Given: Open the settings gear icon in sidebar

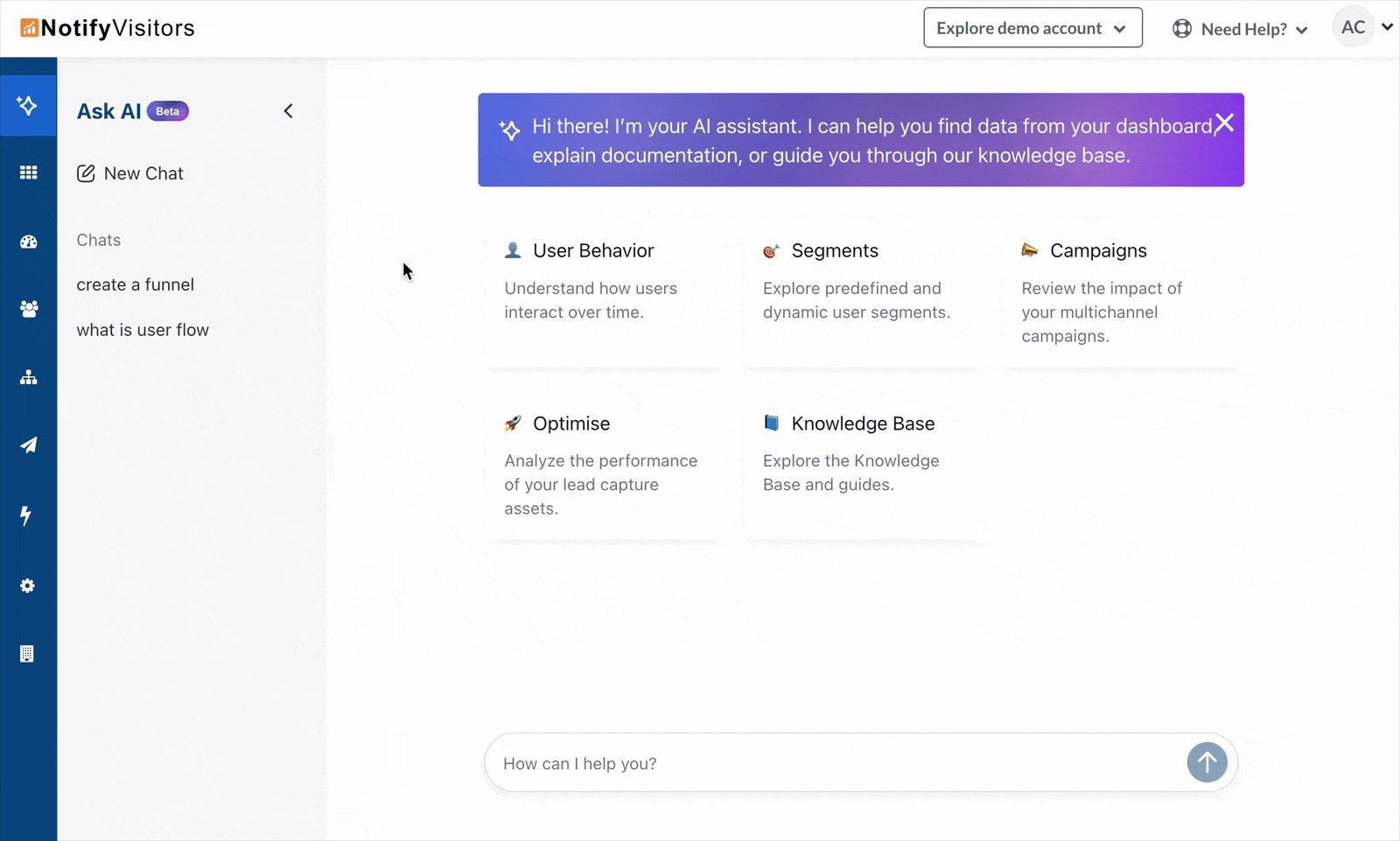Looking at the screenshot, I should point(27,585).
